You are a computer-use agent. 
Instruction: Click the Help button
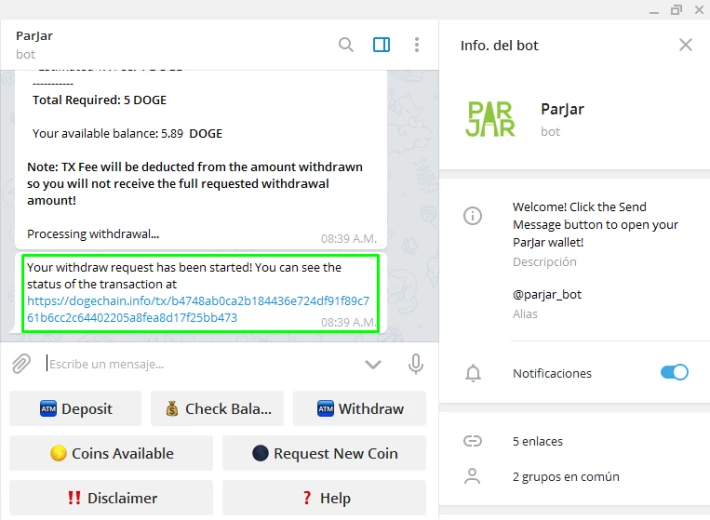324,498
